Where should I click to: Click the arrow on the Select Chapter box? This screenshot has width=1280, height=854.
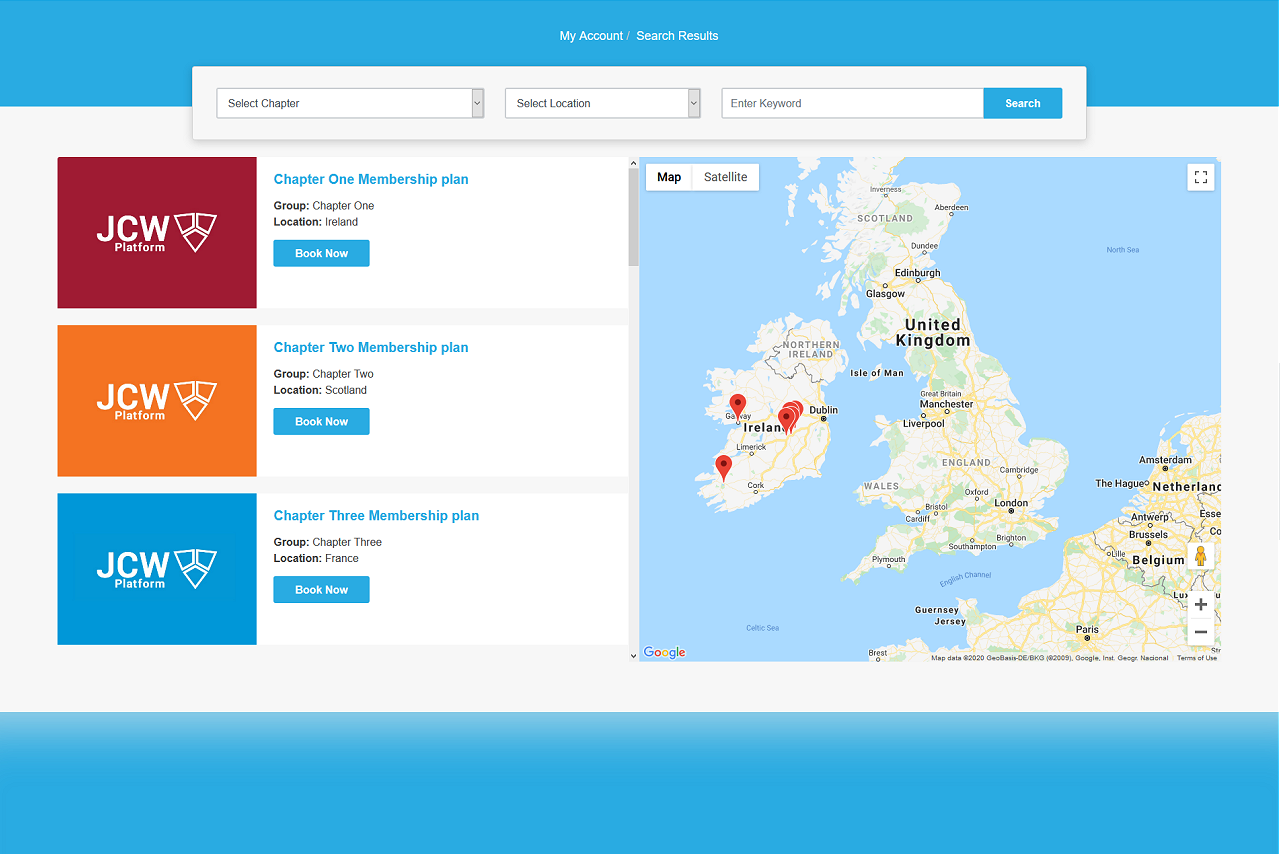coord(476,103)
